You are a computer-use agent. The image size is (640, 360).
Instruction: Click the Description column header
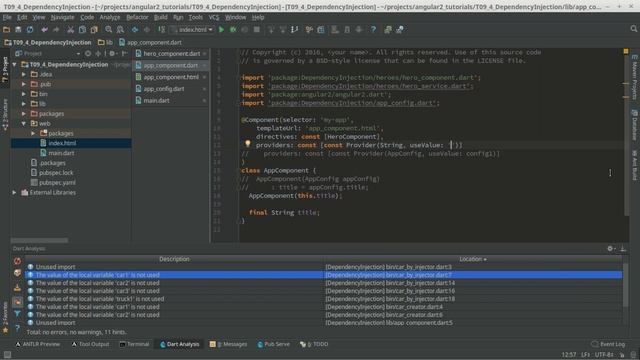[174, 259]
